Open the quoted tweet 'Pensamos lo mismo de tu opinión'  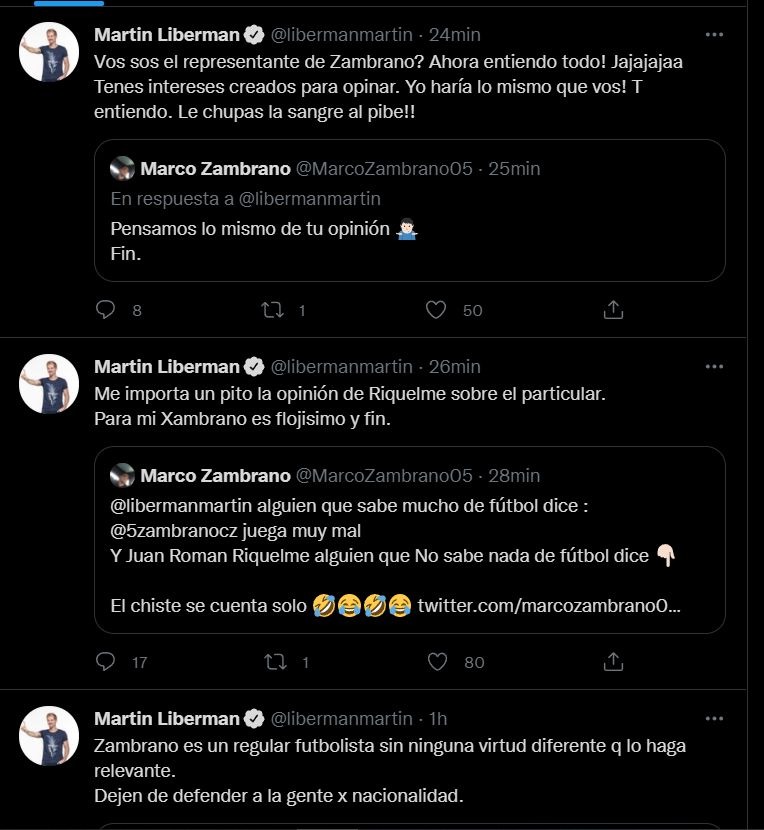tap(410, 211)
